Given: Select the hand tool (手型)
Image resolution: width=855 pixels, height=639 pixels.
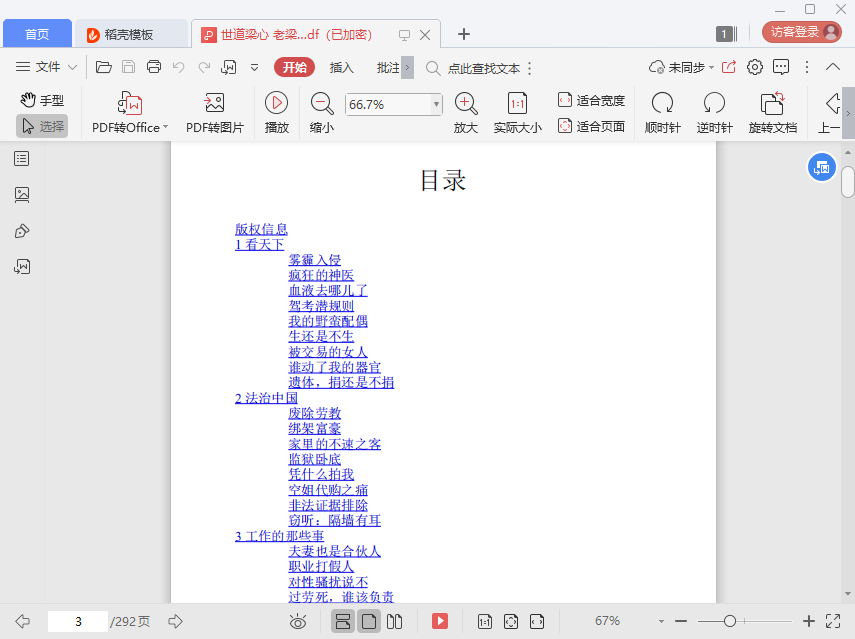Looking at the screenshot, I should [x=43, y=100].
